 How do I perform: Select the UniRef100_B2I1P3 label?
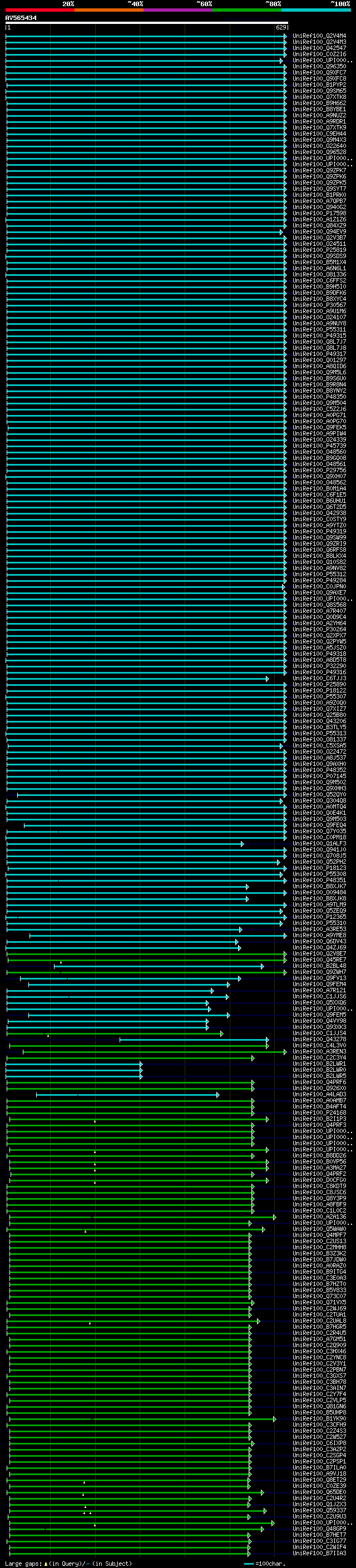tap(319, 1118)
